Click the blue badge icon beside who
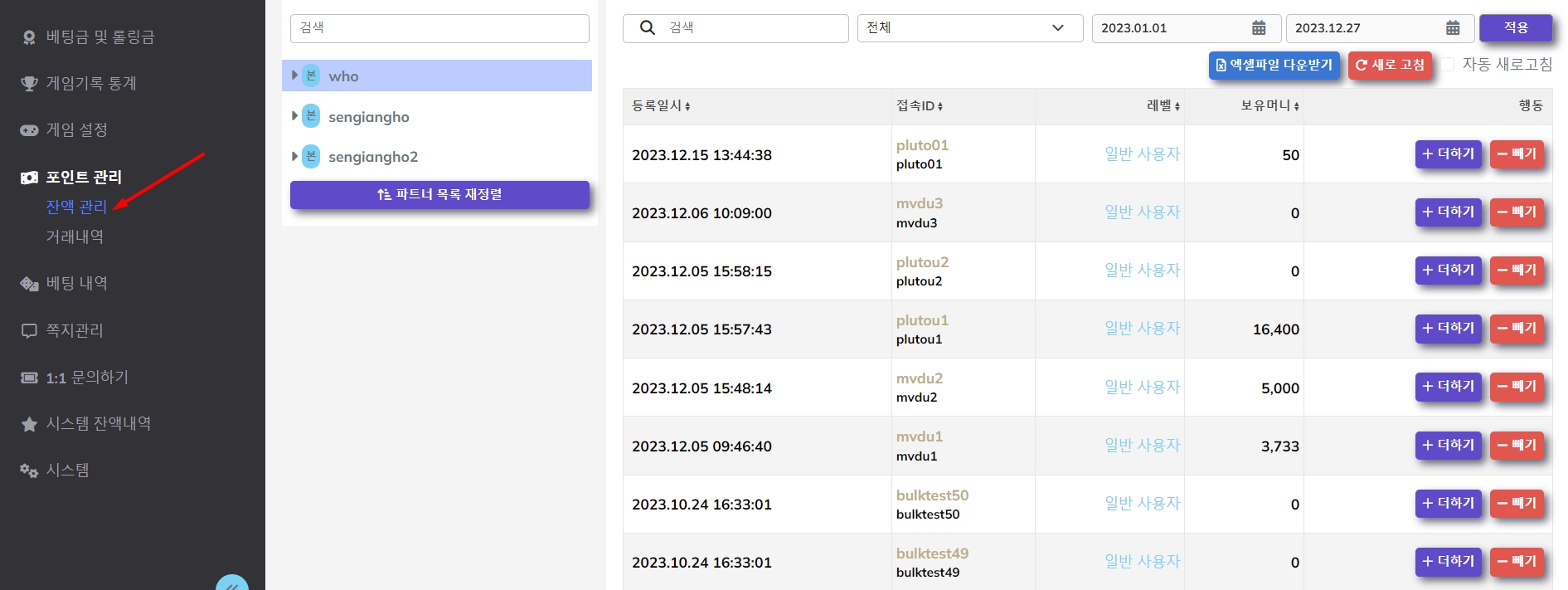 [311, 76]
